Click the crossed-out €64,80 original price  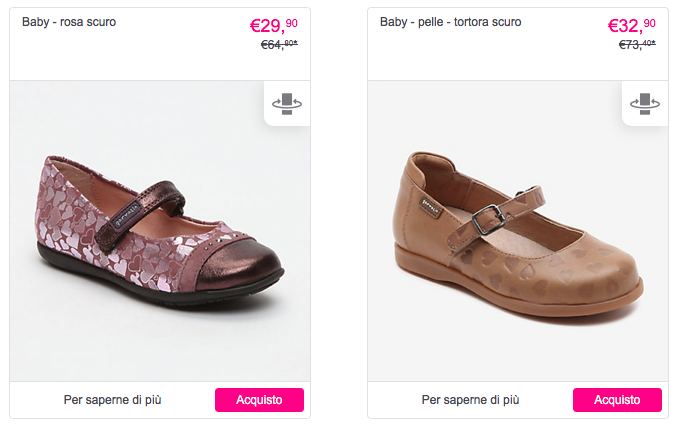click(279, 45)
